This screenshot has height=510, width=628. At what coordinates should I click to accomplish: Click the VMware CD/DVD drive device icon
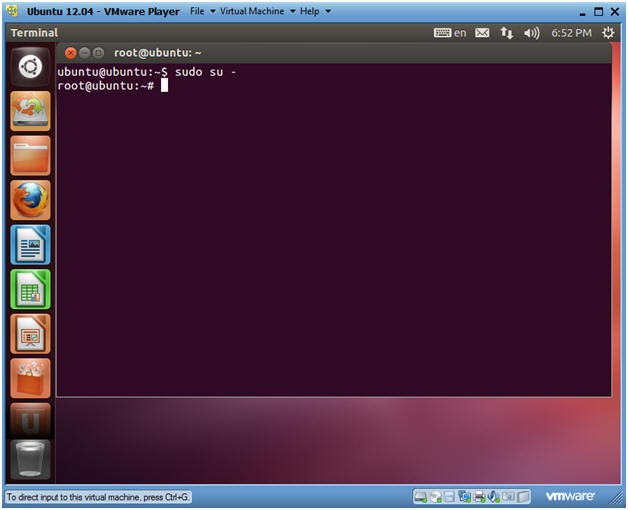pos(435,497)
